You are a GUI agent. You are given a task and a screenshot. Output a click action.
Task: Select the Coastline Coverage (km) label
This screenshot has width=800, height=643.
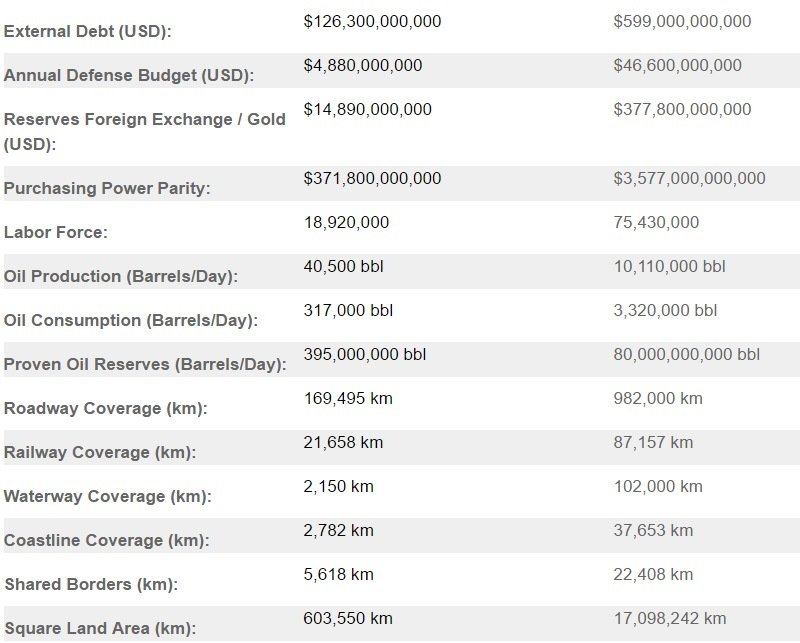[106, 540]
